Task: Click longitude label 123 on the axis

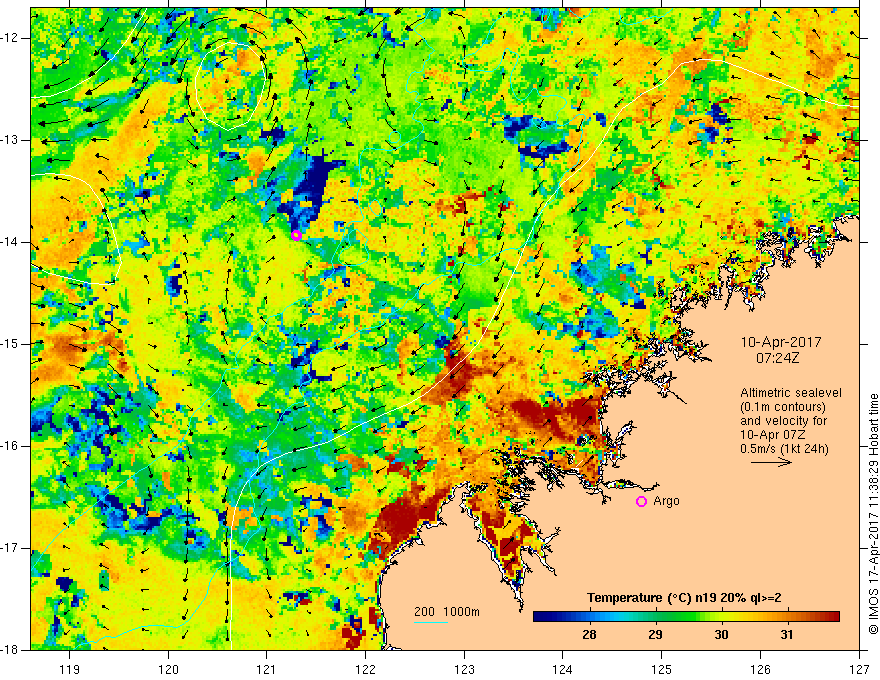Action: click(x=464, y=669)
